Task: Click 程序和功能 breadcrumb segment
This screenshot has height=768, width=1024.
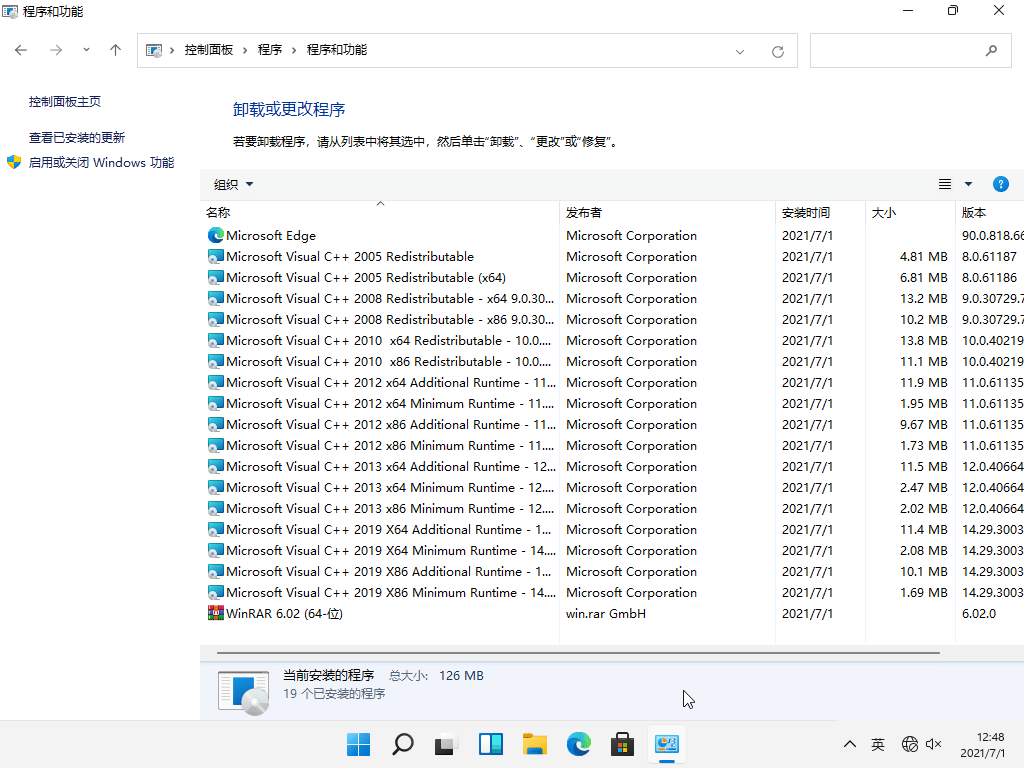Action: click(x=337, y=50)
